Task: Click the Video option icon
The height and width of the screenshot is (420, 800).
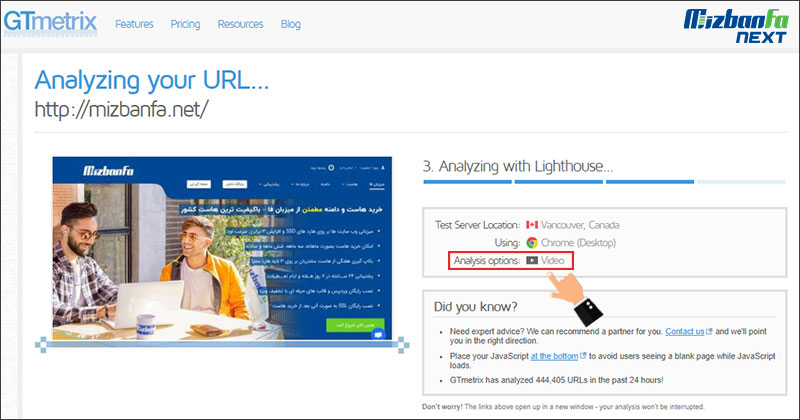Action: pyautogui.click(x=532, y=260)
